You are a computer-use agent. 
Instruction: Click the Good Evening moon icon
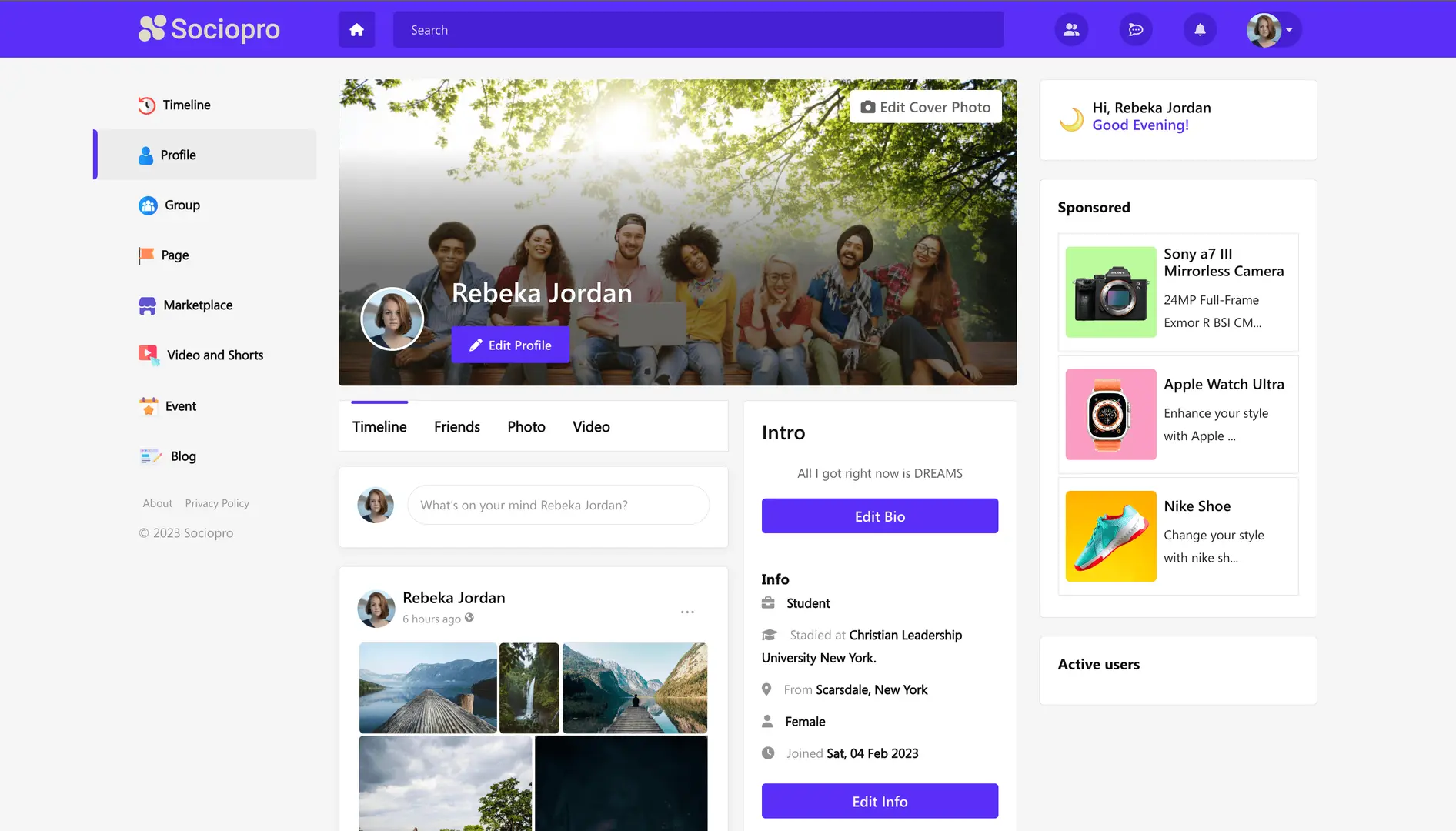point(1070,119)
